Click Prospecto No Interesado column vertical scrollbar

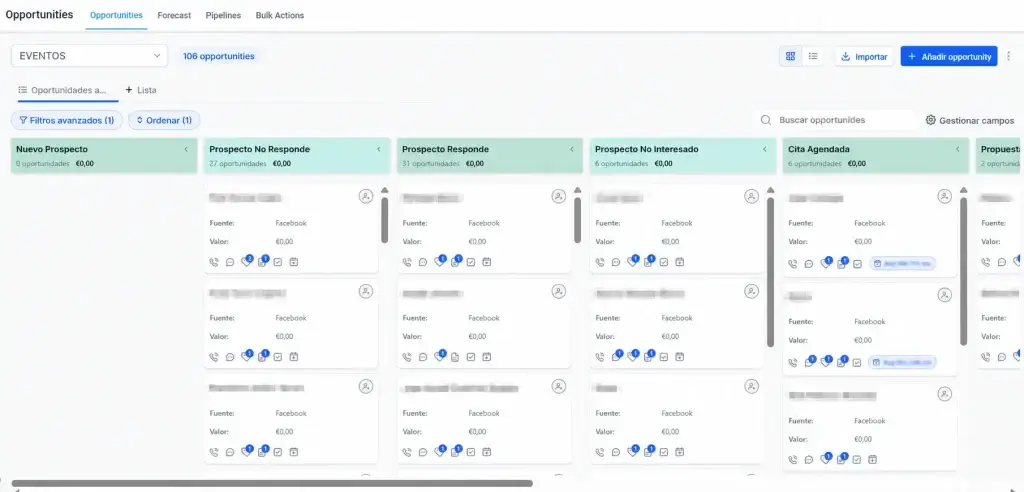770,271
